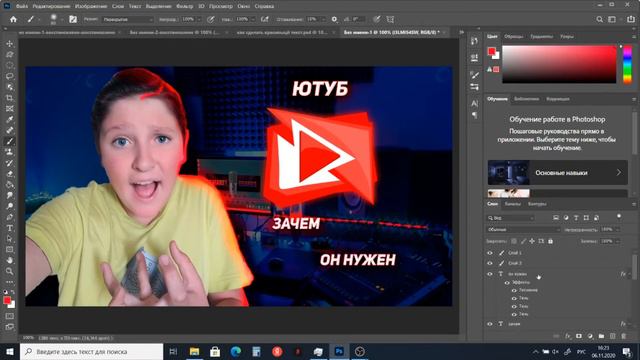Select the Zoom tool in the toolbar
Screen dimensions: 640x360
click(x=9, y=271)
